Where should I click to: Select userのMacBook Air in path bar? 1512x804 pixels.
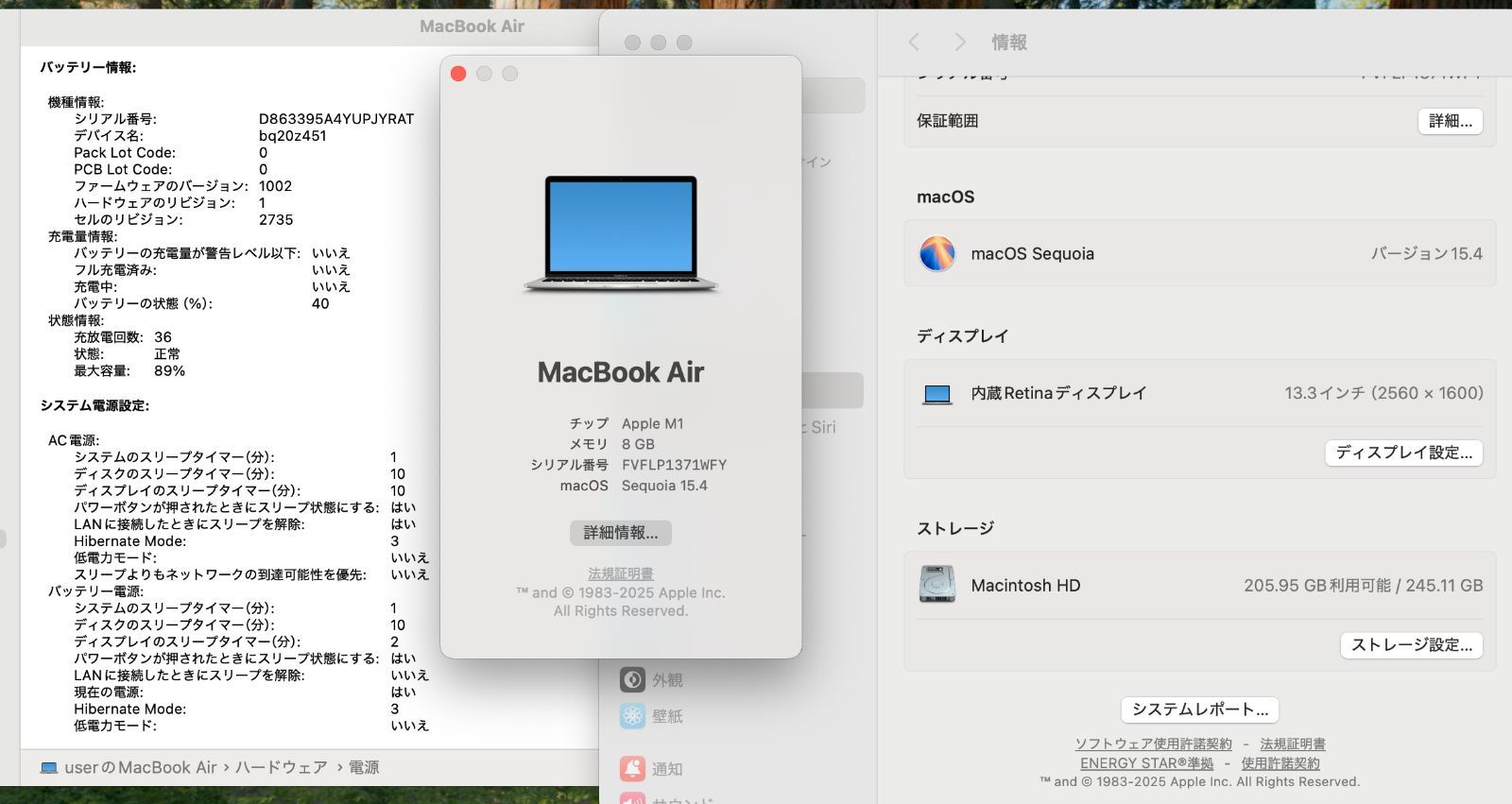[x=141, y=768]
